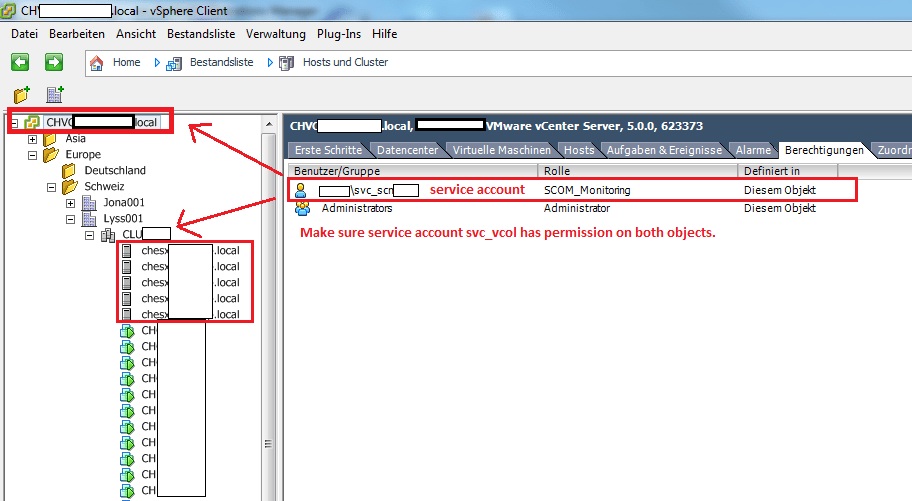
Task: Sort by Definiert in column header
Action: pyautogui.click(x=788, y=171)
